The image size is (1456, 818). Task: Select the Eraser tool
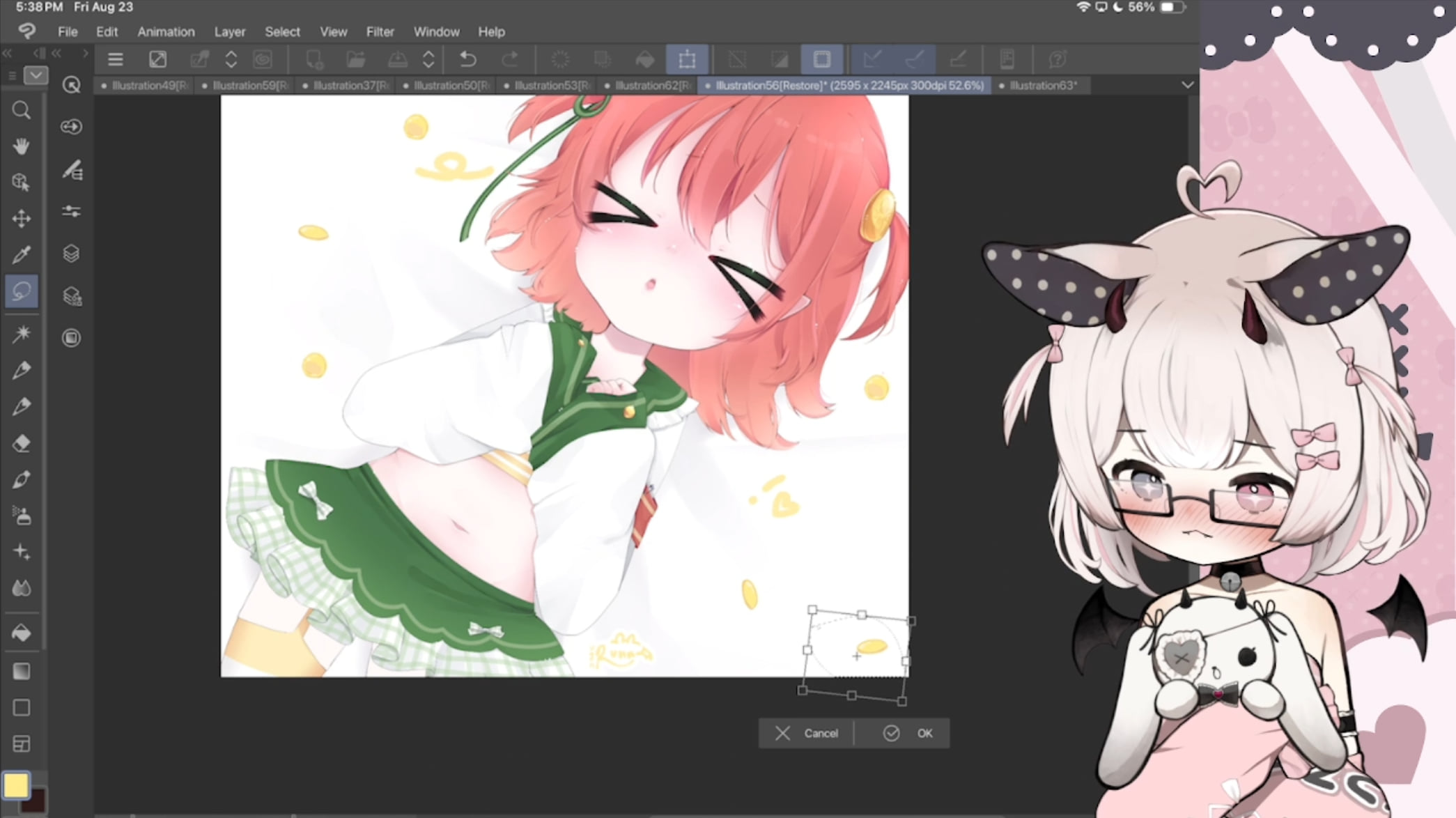[22, 443]
